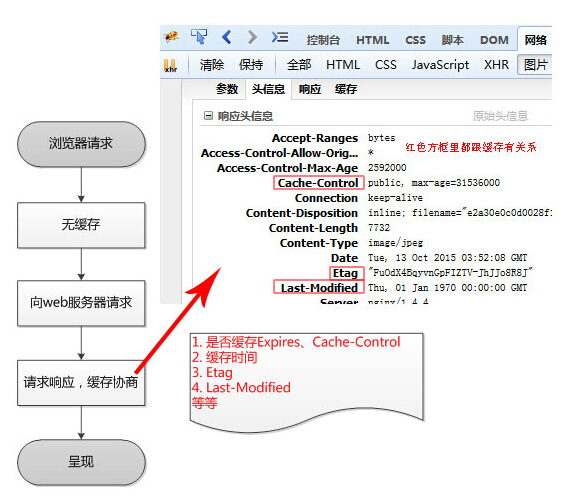
Task: Click the Cache-Control header name
Action: 318,183
